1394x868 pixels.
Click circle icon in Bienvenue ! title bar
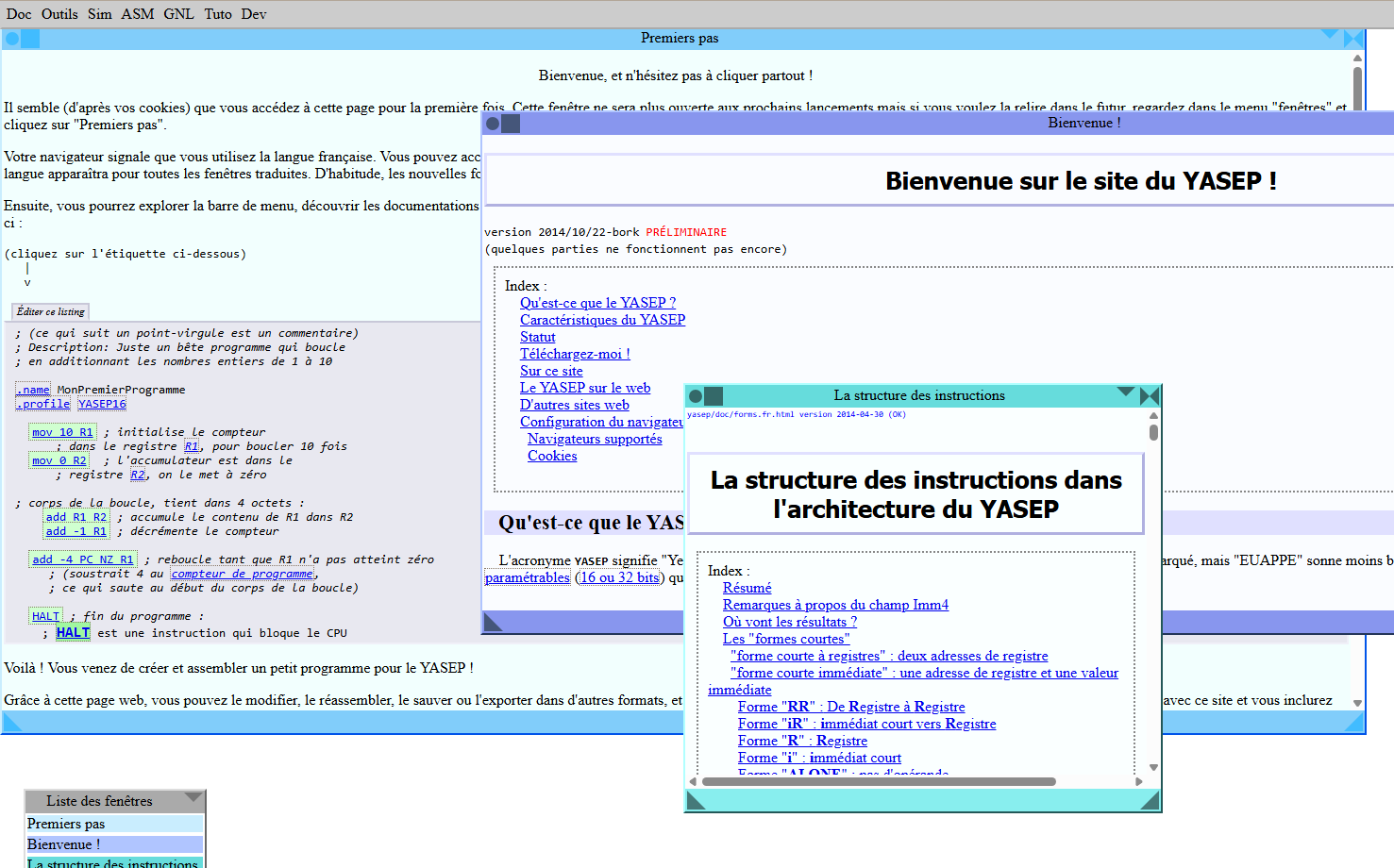click(492, 124)
